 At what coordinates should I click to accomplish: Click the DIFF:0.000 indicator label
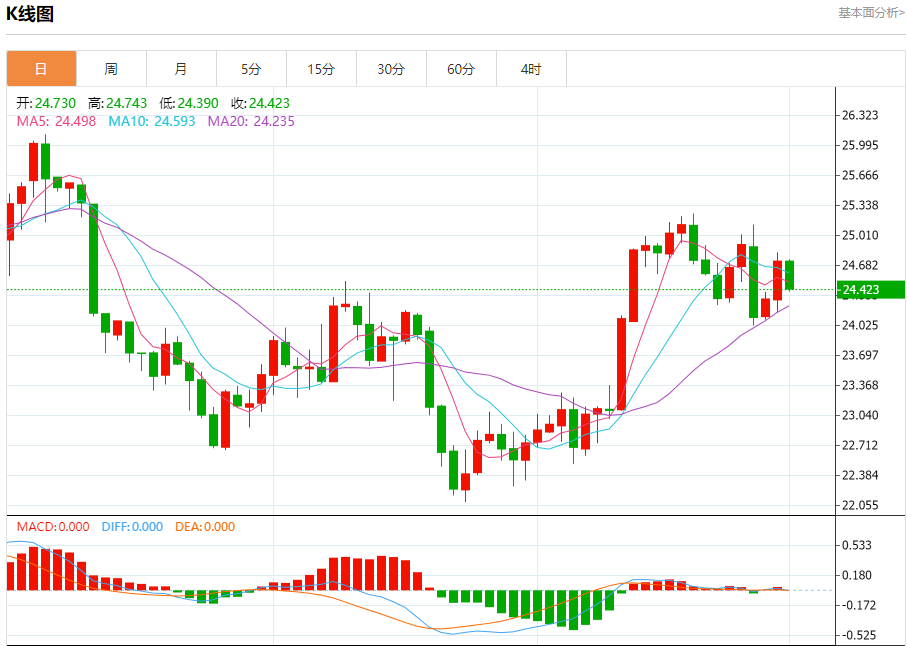132,527
